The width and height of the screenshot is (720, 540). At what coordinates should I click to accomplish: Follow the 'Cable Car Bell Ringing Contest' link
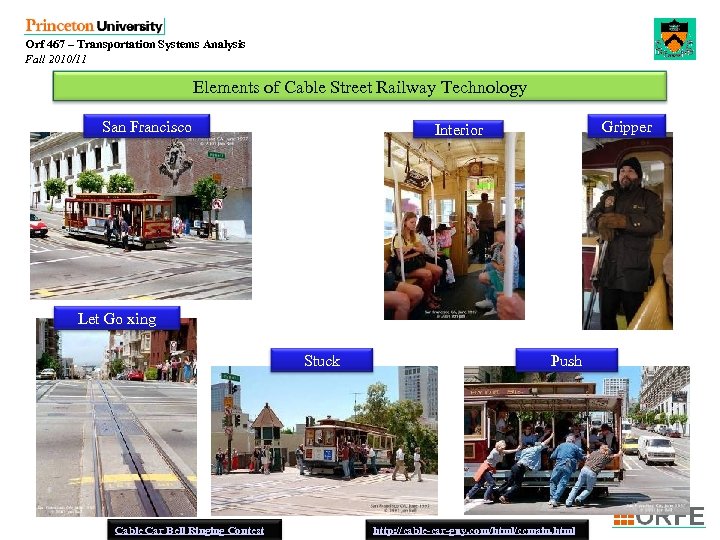189,530
